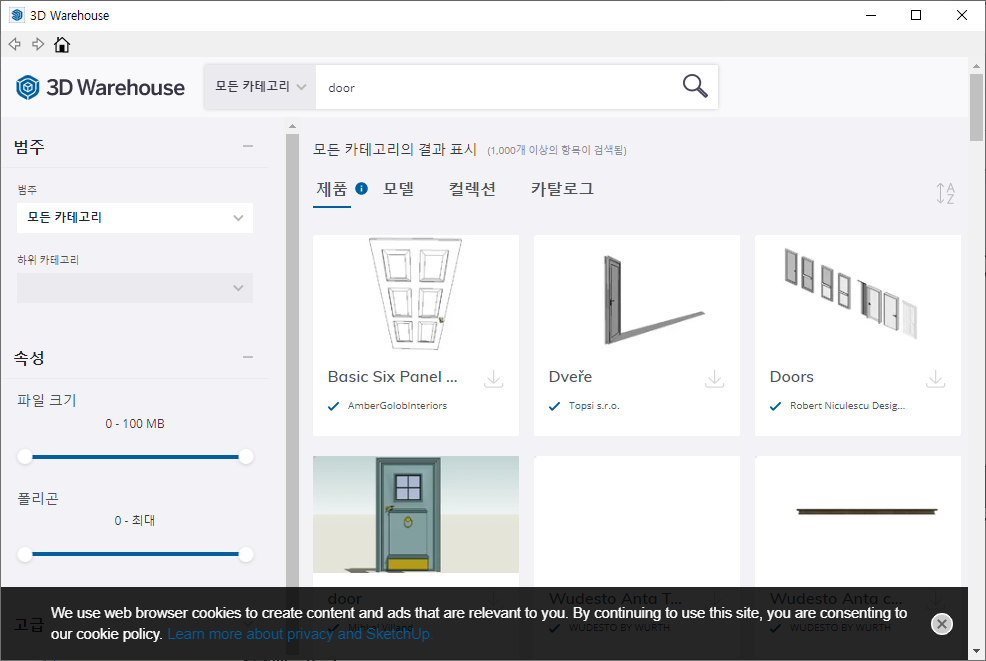Maximize the 3D Warehouse window
986x661 pixels.
tap(916, 15)
